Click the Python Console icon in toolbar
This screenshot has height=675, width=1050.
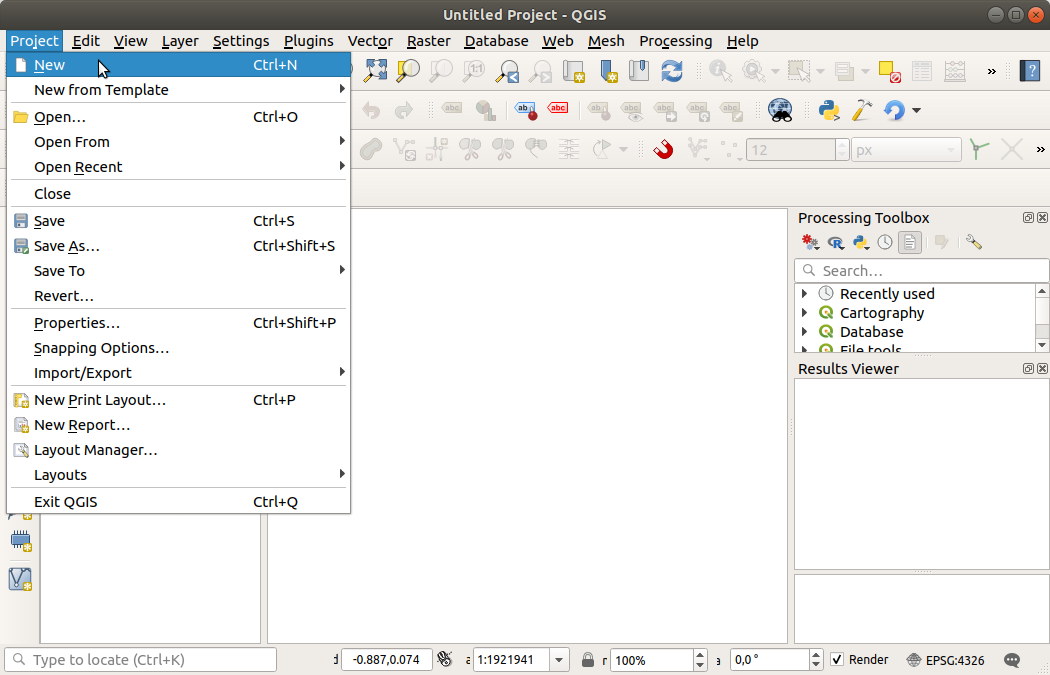[828, 110]
